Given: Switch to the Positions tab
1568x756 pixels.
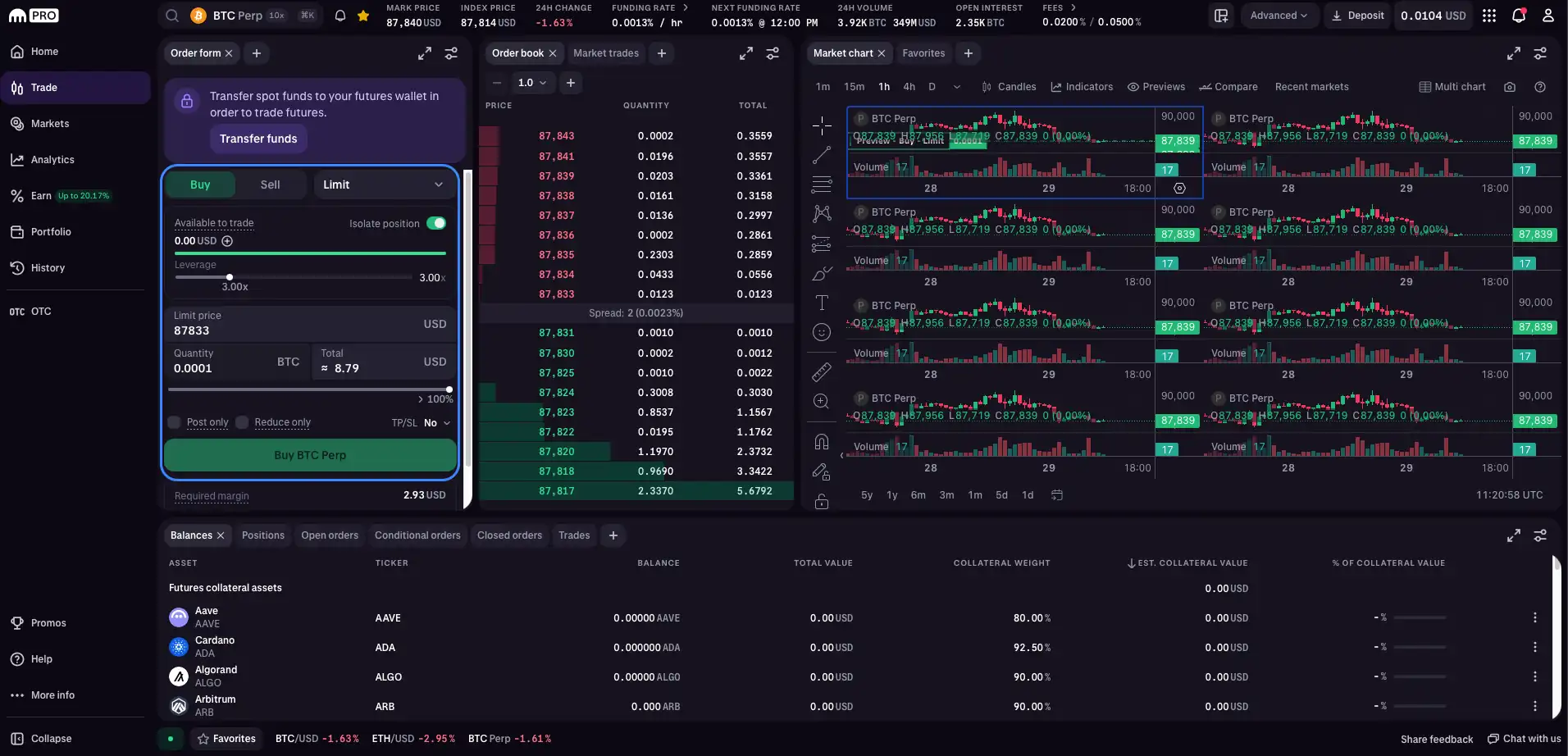Looking at the screenshot, I should pos(263,535).
